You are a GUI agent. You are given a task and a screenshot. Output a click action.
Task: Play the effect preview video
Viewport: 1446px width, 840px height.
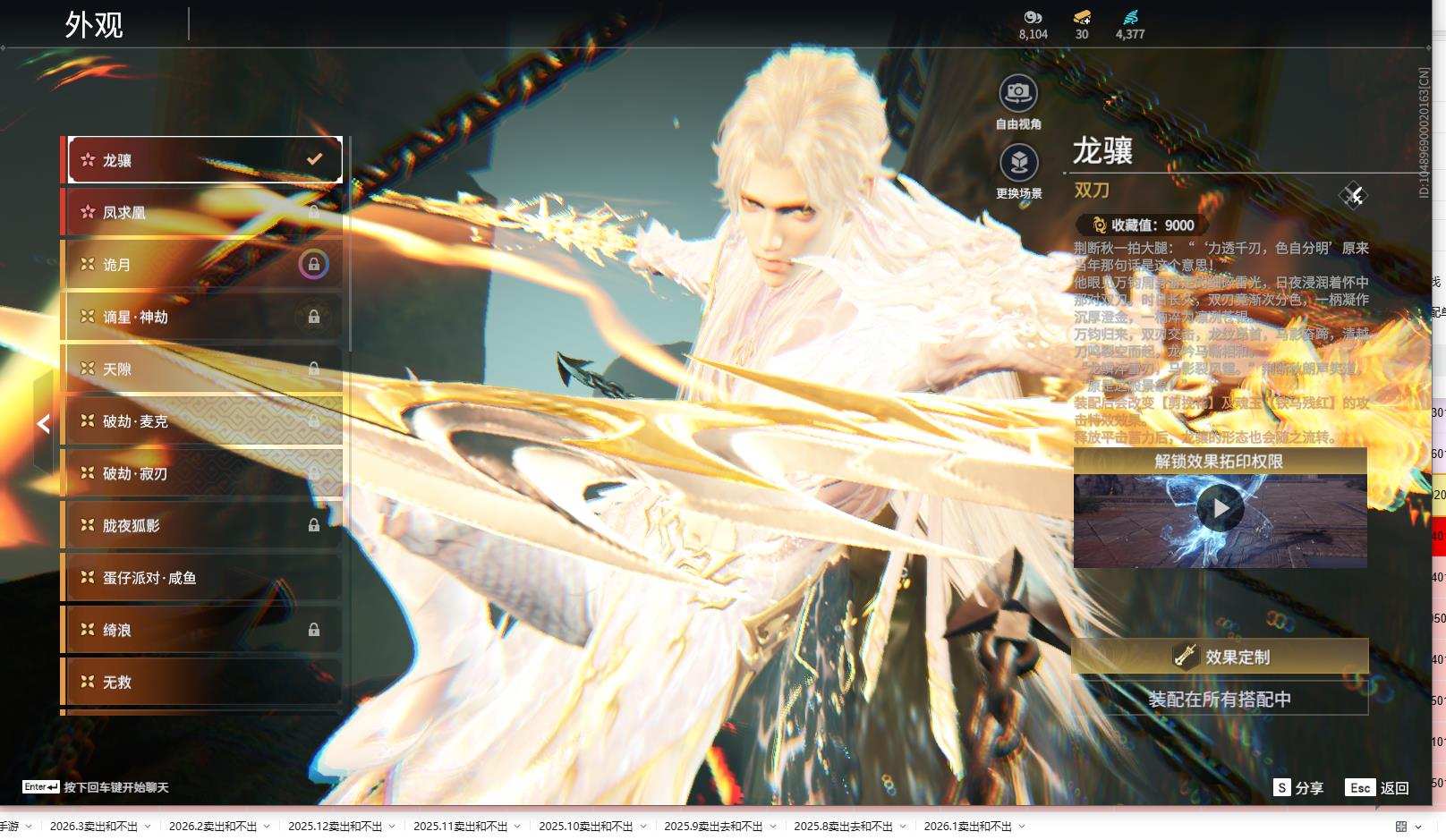(x=1220, y=508)
